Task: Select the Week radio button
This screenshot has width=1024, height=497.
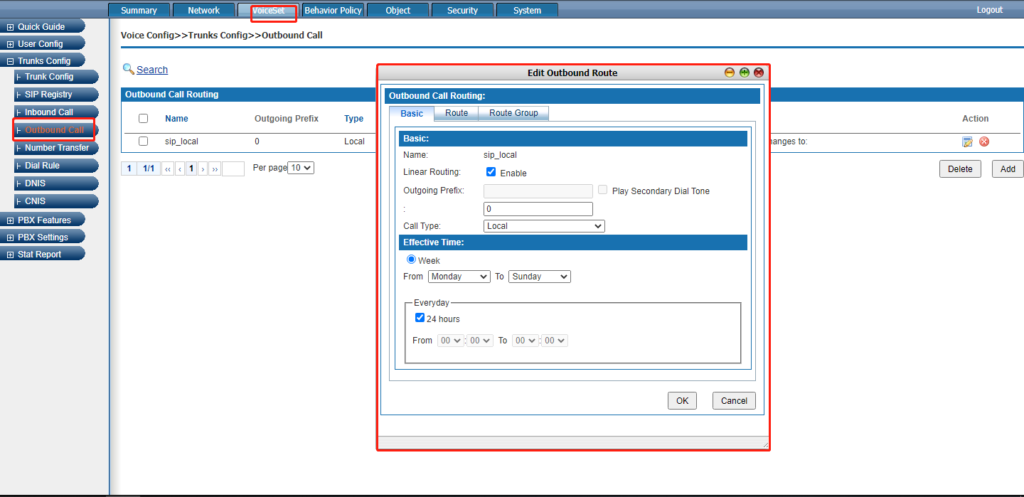Action: click(x=411, y=259)
